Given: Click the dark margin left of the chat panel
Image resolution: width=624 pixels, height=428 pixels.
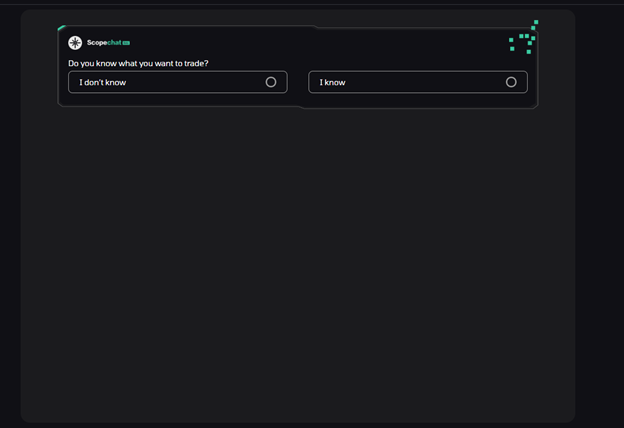Looking at the screenshot, I should pos(10,215).
